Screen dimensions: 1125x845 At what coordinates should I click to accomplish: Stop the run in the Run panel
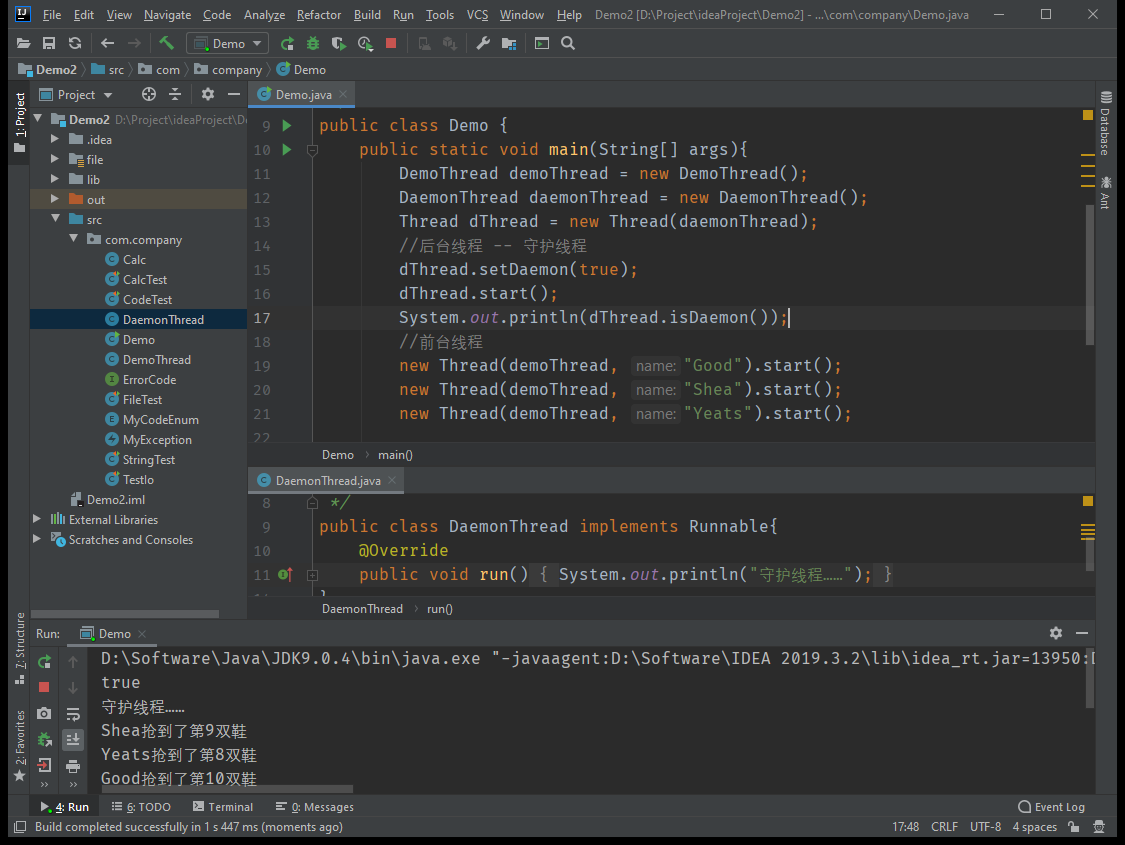pyautogui.click(x=44, y=687)
